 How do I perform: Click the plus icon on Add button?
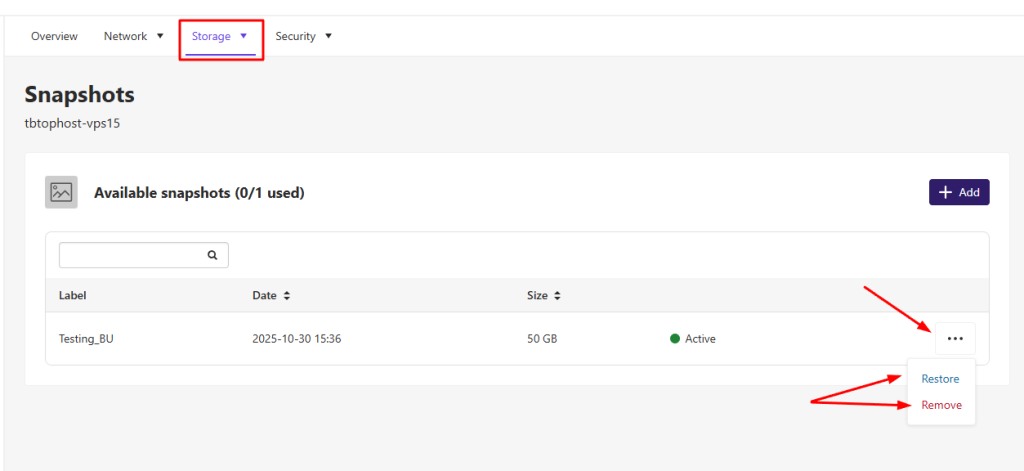[x=945, y=192]
